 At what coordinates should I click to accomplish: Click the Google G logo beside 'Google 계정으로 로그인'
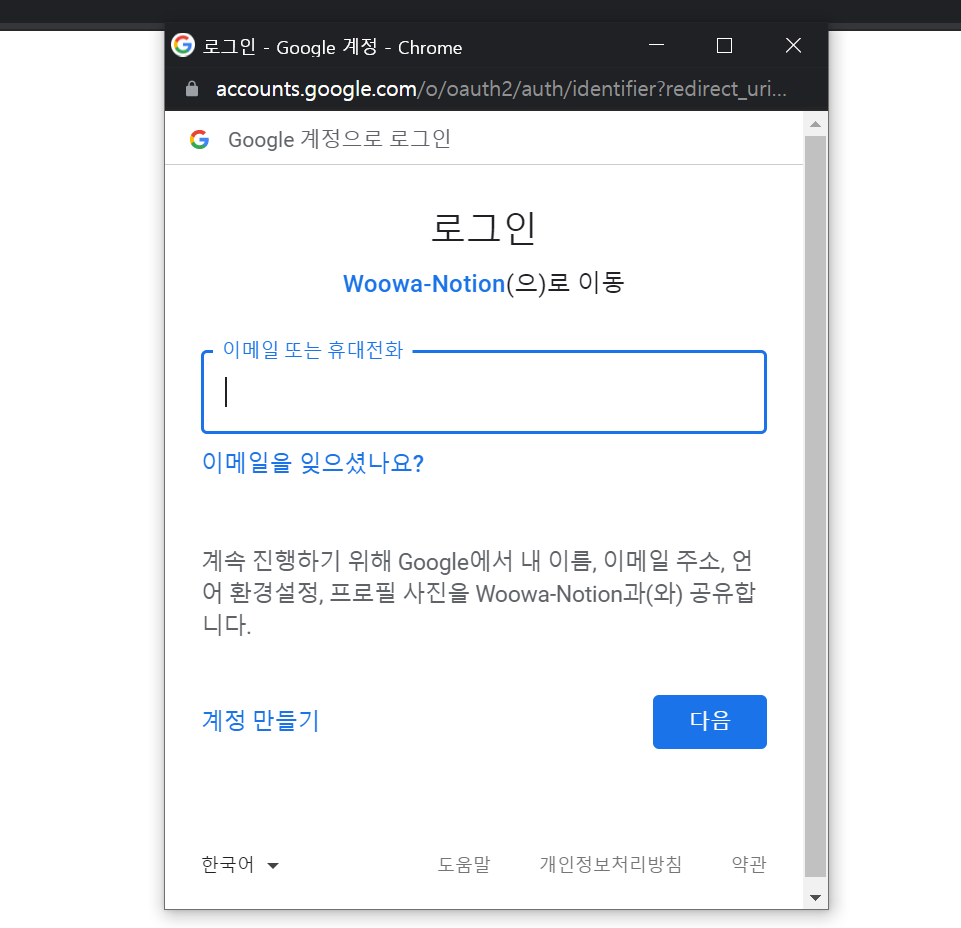click(x=200, y=139)
